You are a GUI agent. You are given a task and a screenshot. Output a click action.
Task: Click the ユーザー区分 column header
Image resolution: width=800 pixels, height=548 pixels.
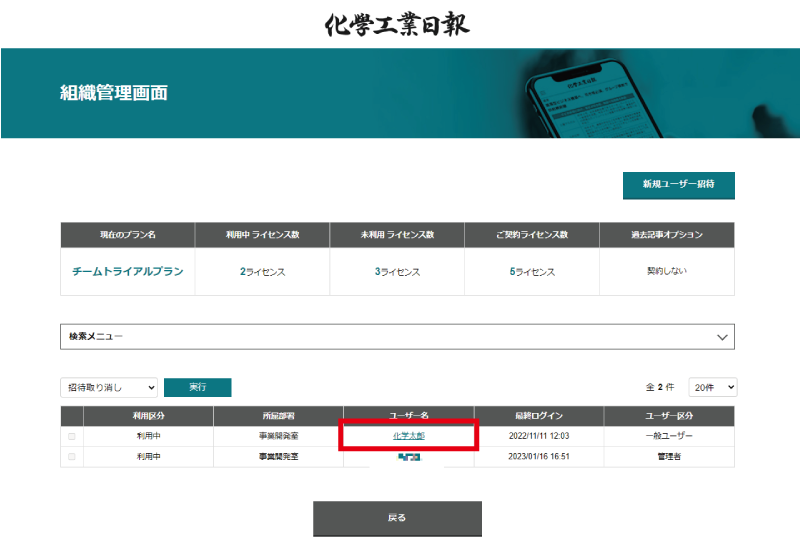[669, 416]
